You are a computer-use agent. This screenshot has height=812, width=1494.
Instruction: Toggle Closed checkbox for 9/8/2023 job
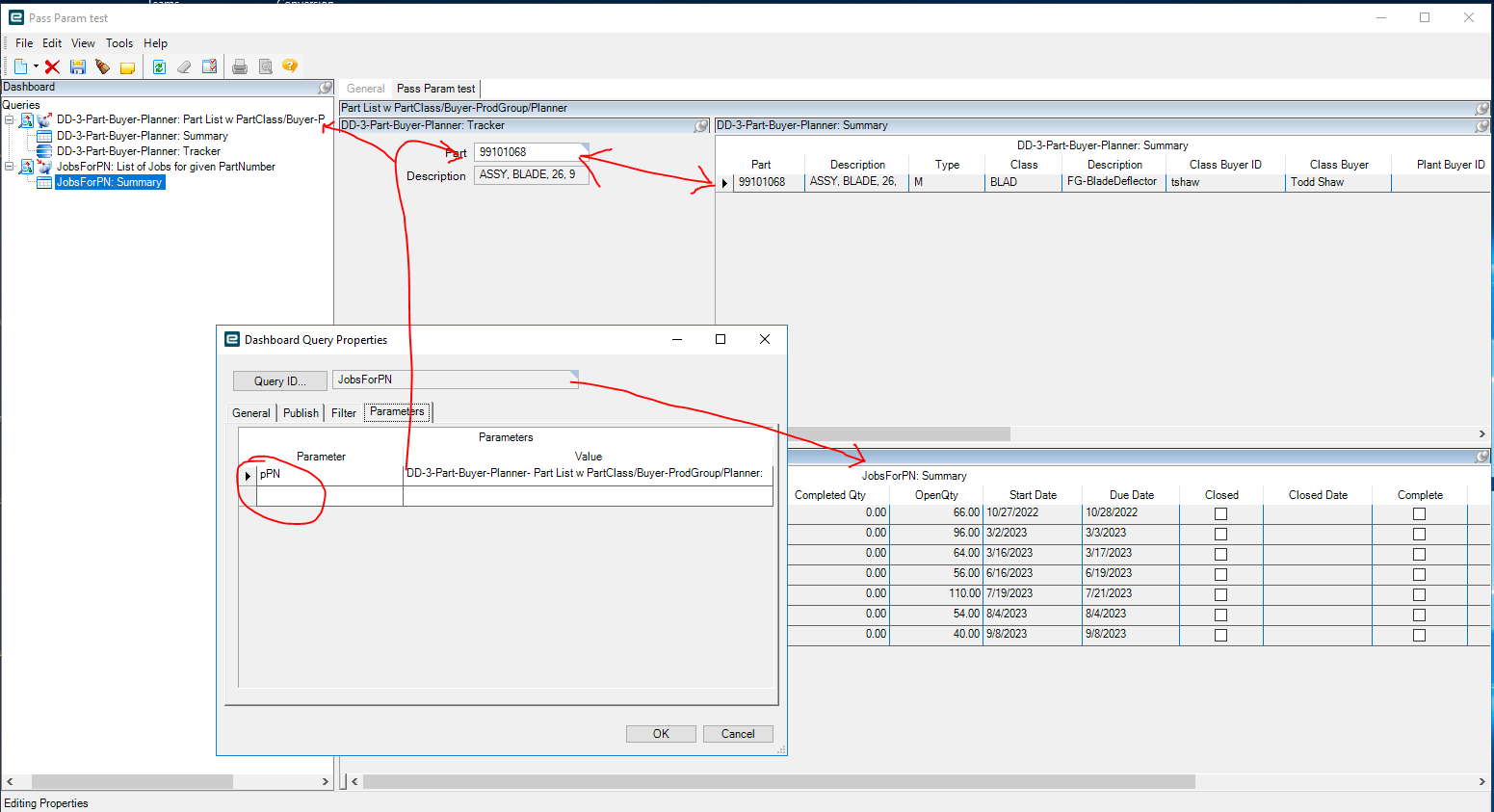tap(1220, 636)
